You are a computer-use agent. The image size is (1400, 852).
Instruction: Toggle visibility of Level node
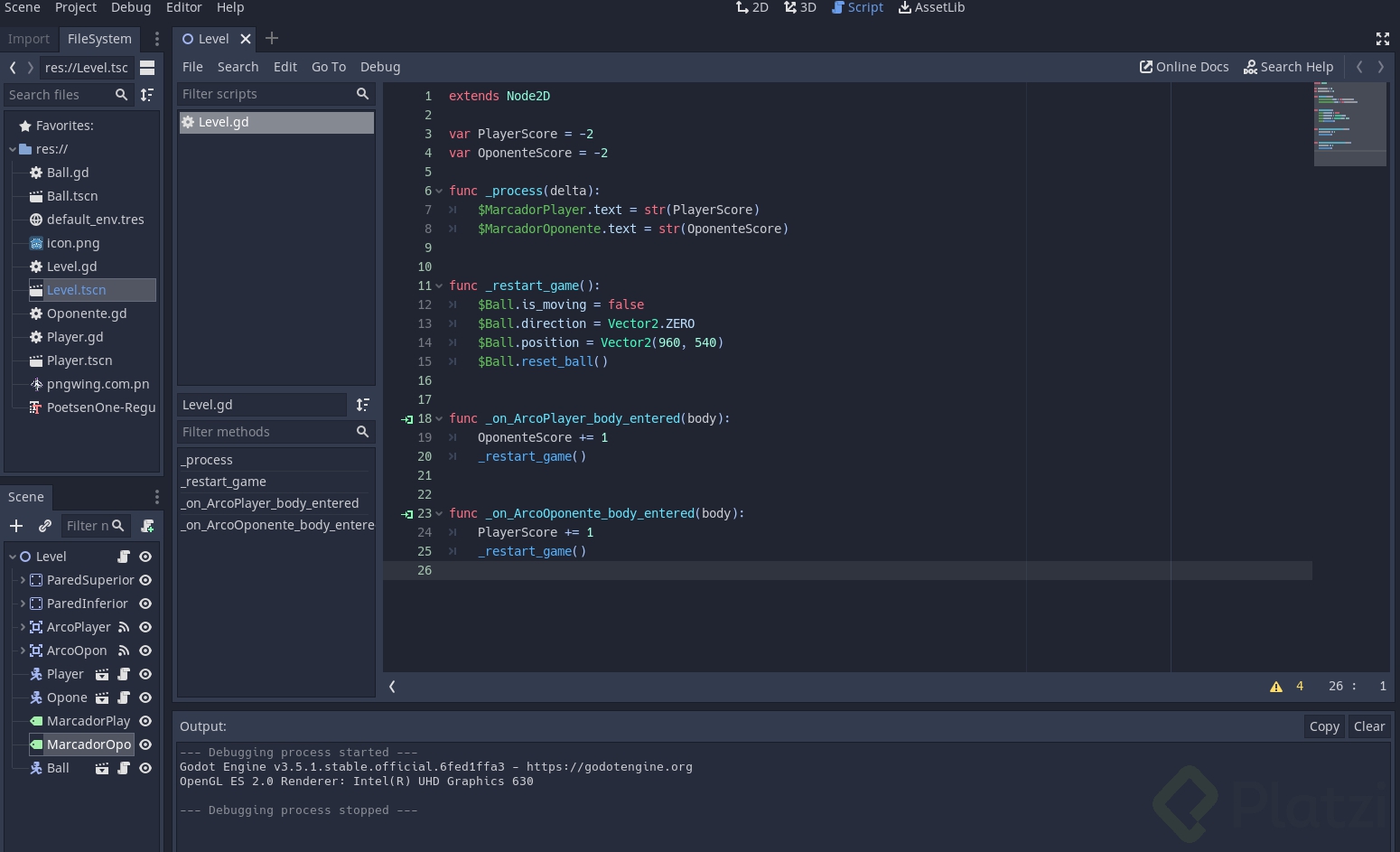[145, 557]
